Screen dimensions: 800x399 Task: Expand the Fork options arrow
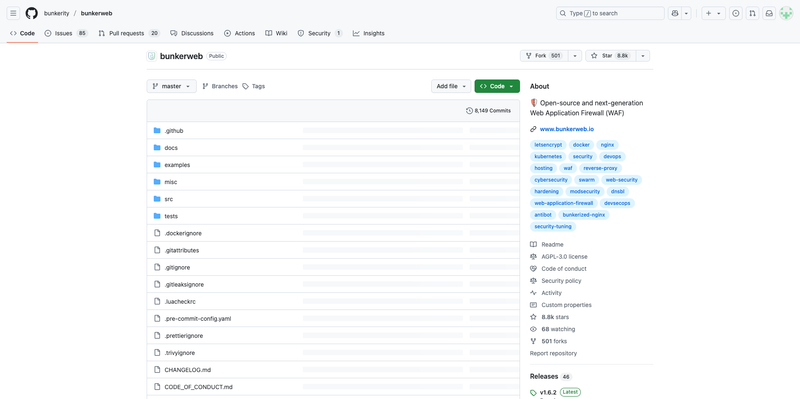point(575,56)
